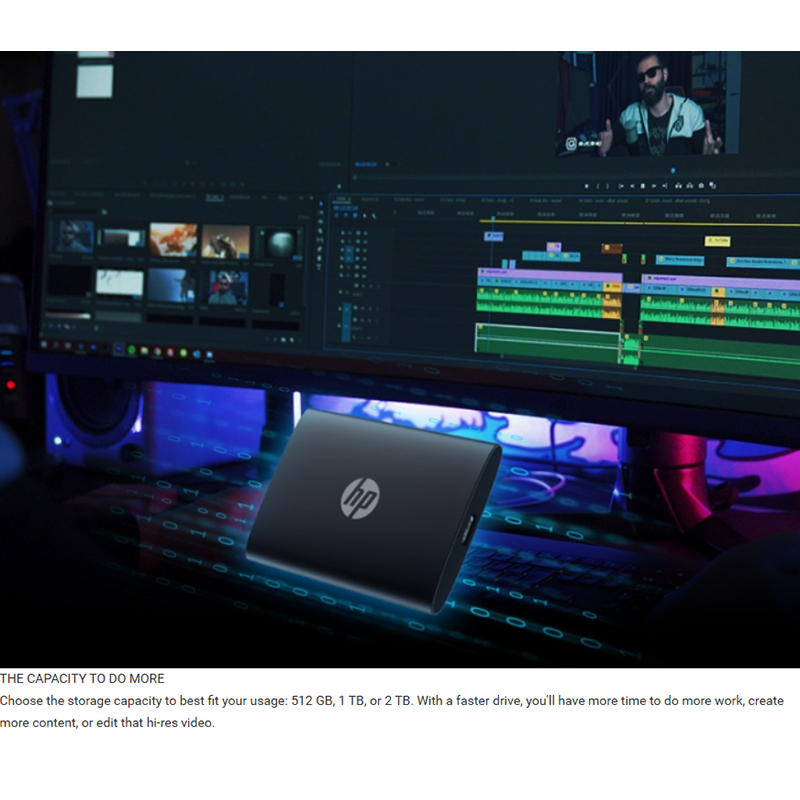Click the black HP portable SSD product image
Screen dimensions: 800x800
pyautogui.click(x=373, y=510)
